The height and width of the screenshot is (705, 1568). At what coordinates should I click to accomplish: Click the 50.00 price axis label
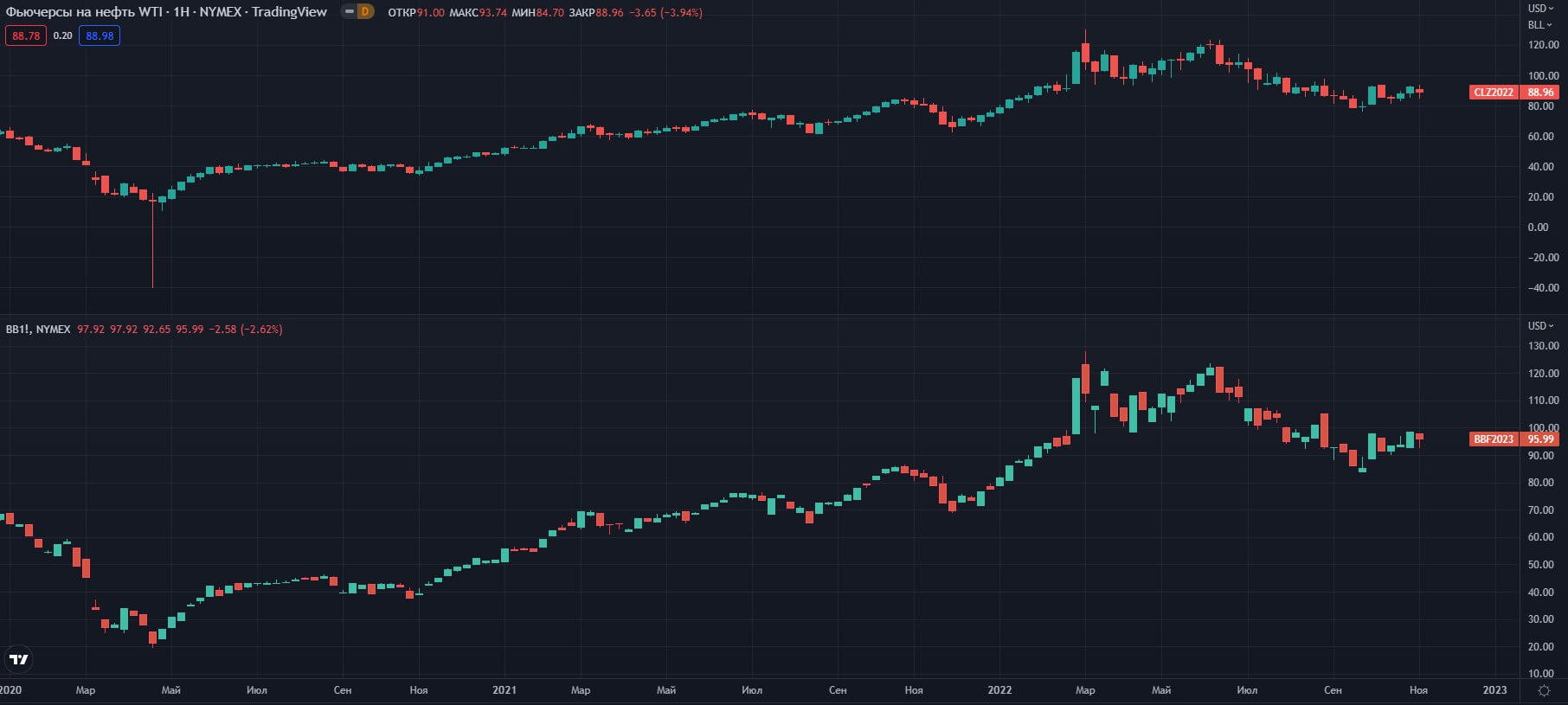point(1541,565)
